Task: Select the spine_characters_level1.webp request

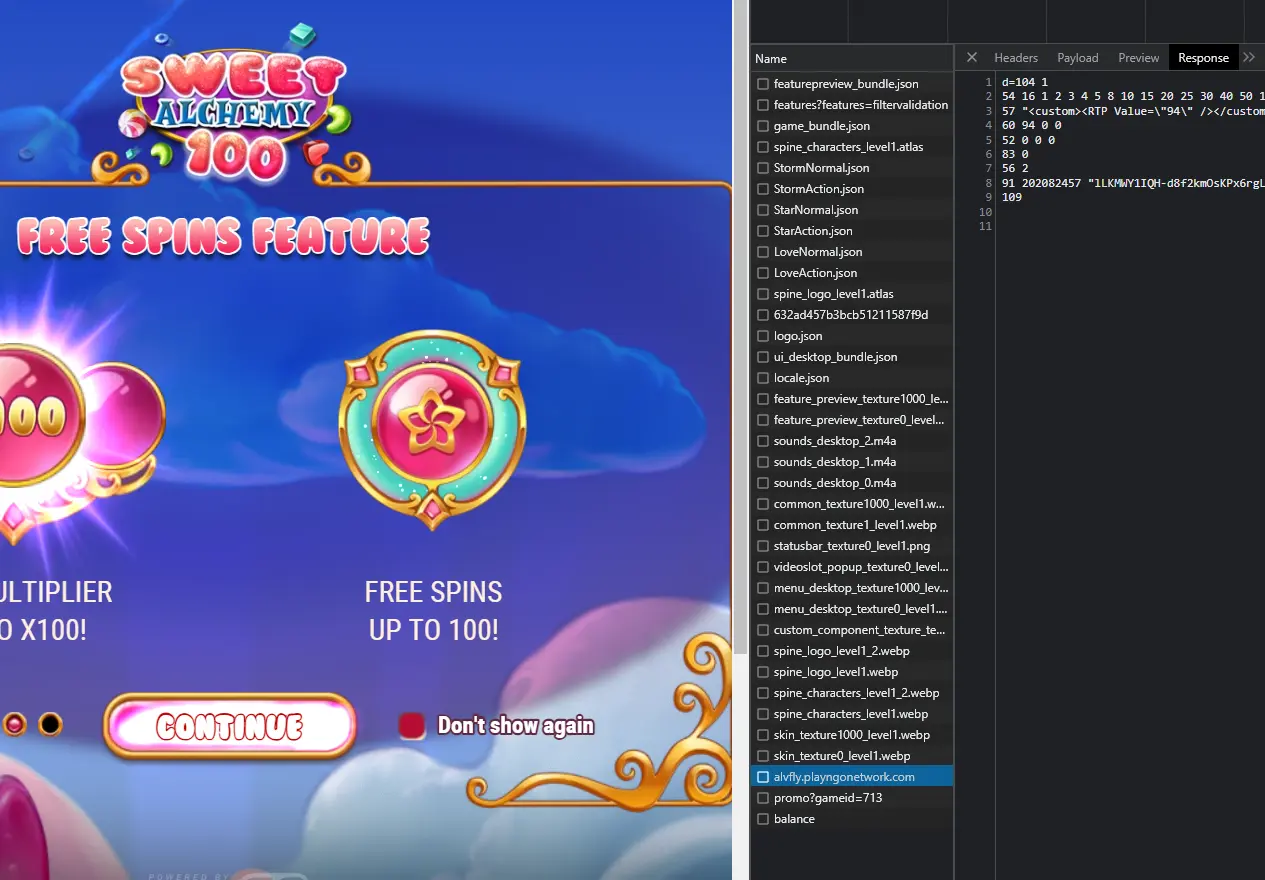Action: coord(851,714)
